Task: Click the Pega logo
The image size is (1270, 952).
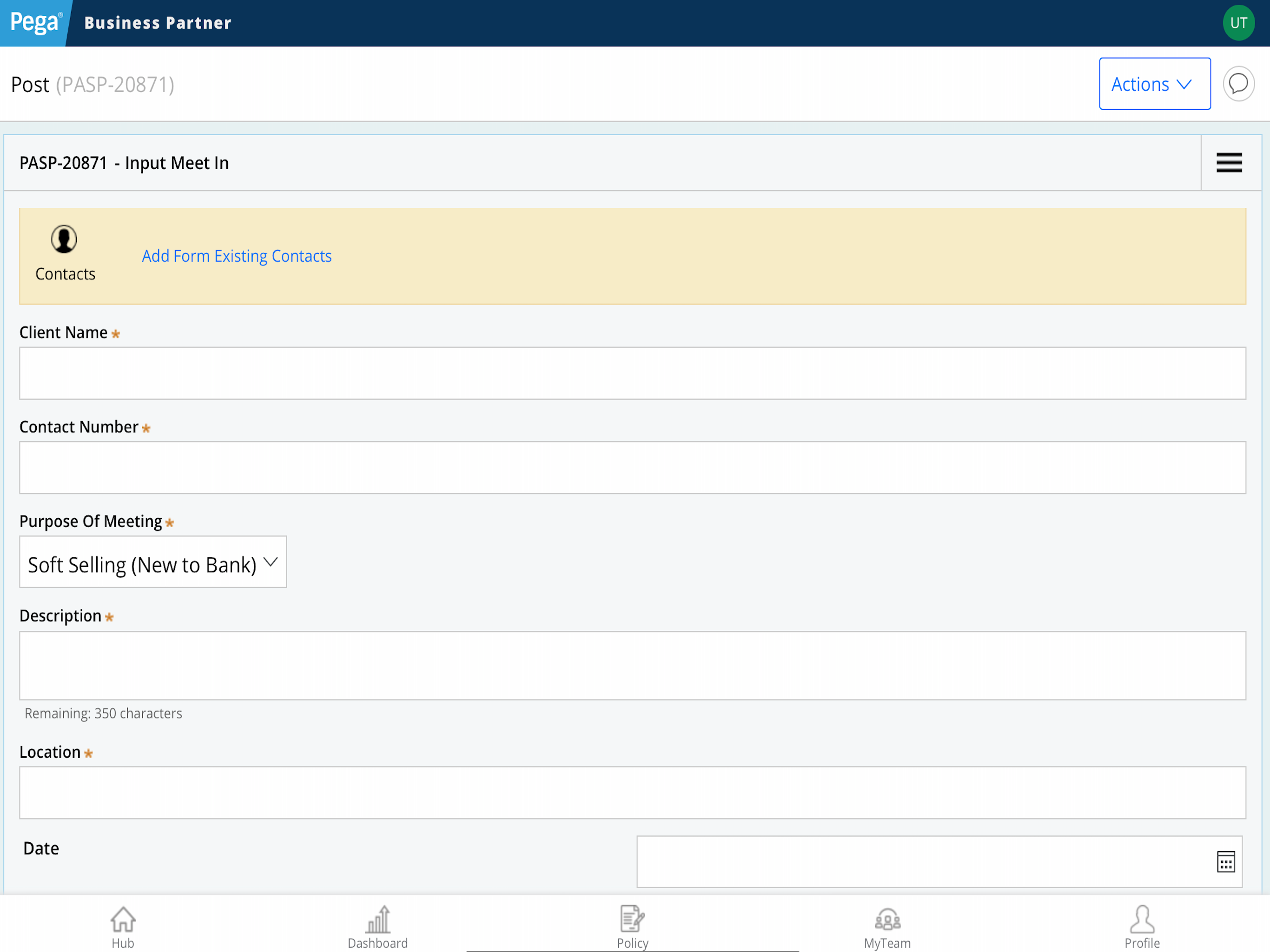Action: [36, 23]
